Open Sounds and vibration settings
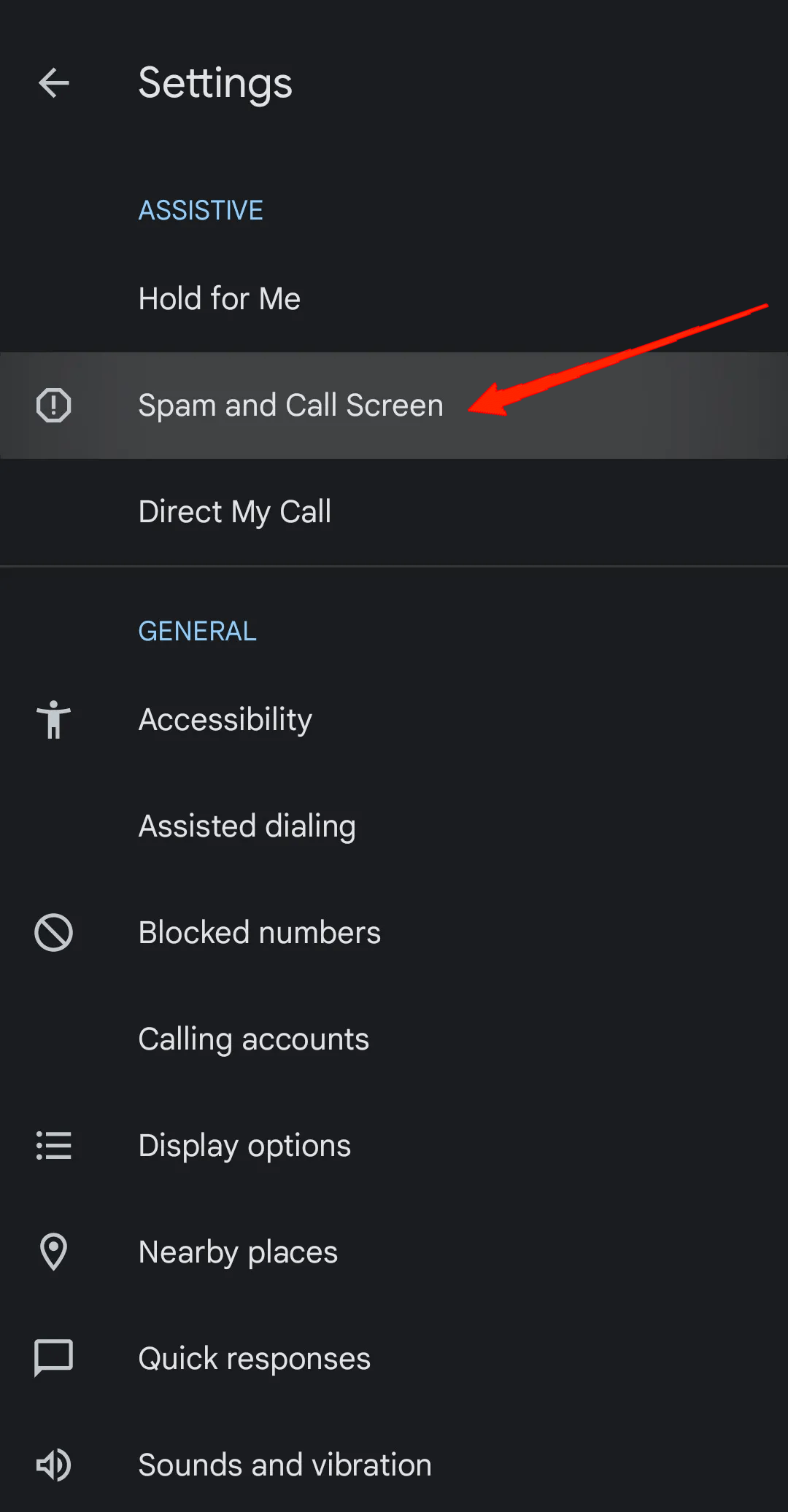The image size is (788, 1512). point(285,1464)
